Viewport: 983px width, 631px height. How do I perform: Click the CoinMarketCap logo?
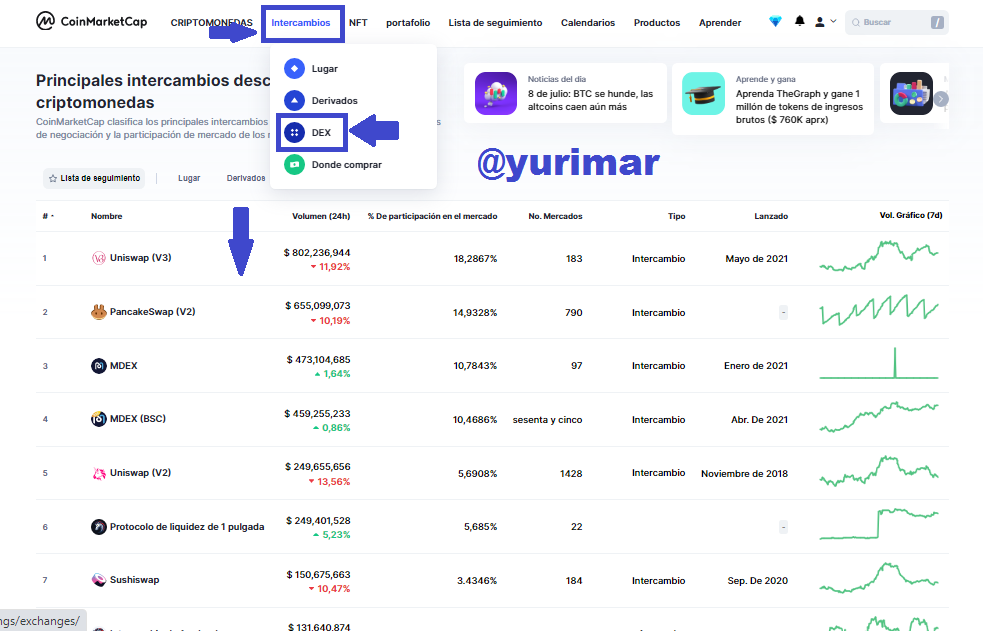(92, 21)
